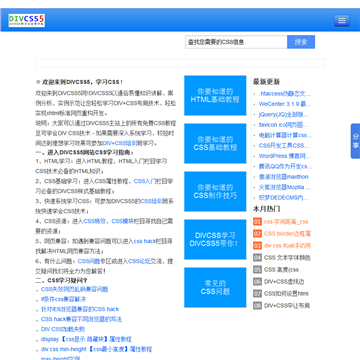Open hot item 06 DIV+CSS虚线边

coord(284,282)
